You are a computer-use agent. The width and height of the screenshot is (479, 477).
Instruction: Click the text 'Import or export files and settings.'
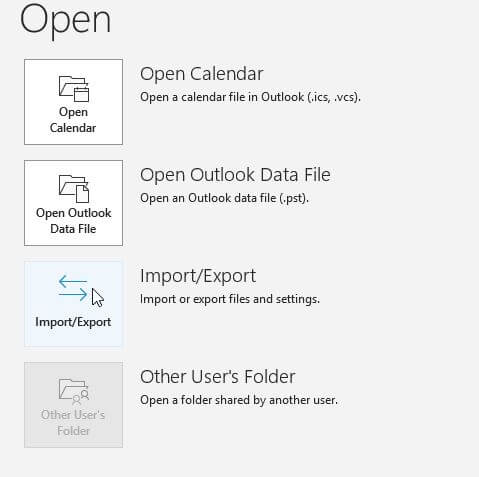click(230, 299)
